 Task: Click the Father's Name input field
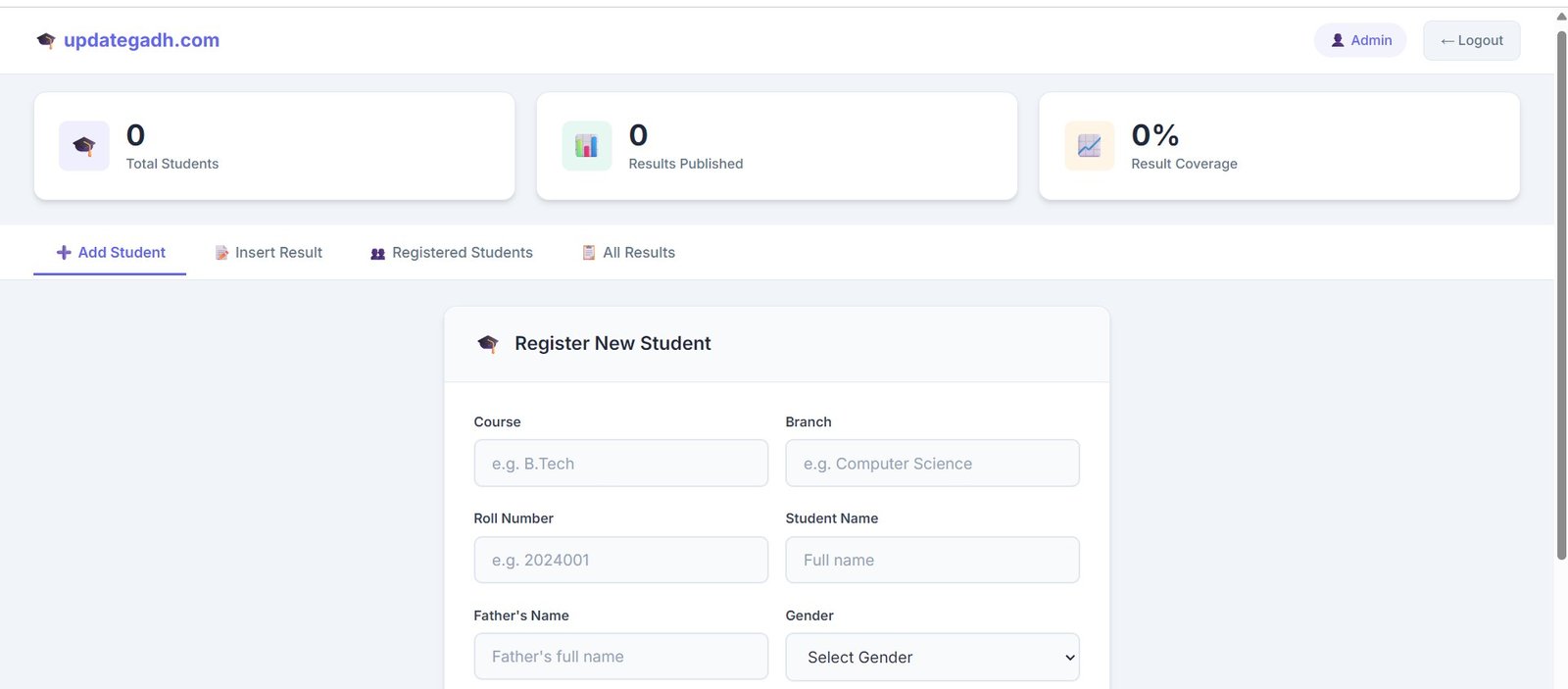(621, 657)
